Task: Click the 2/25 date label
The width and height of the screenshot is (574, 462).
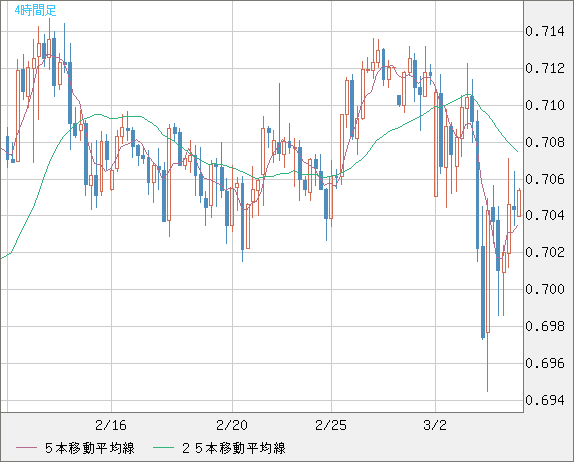Action: click(331, 425)
